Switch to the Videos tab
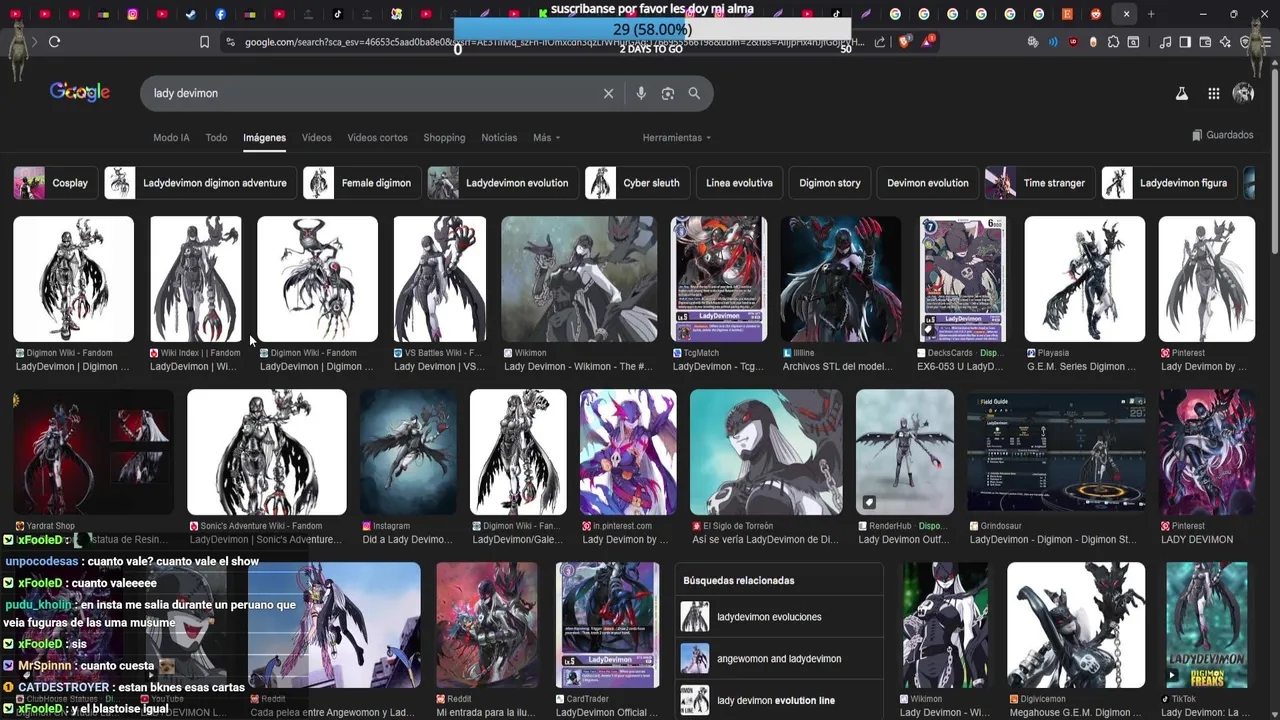 click(x=316, y=138)
